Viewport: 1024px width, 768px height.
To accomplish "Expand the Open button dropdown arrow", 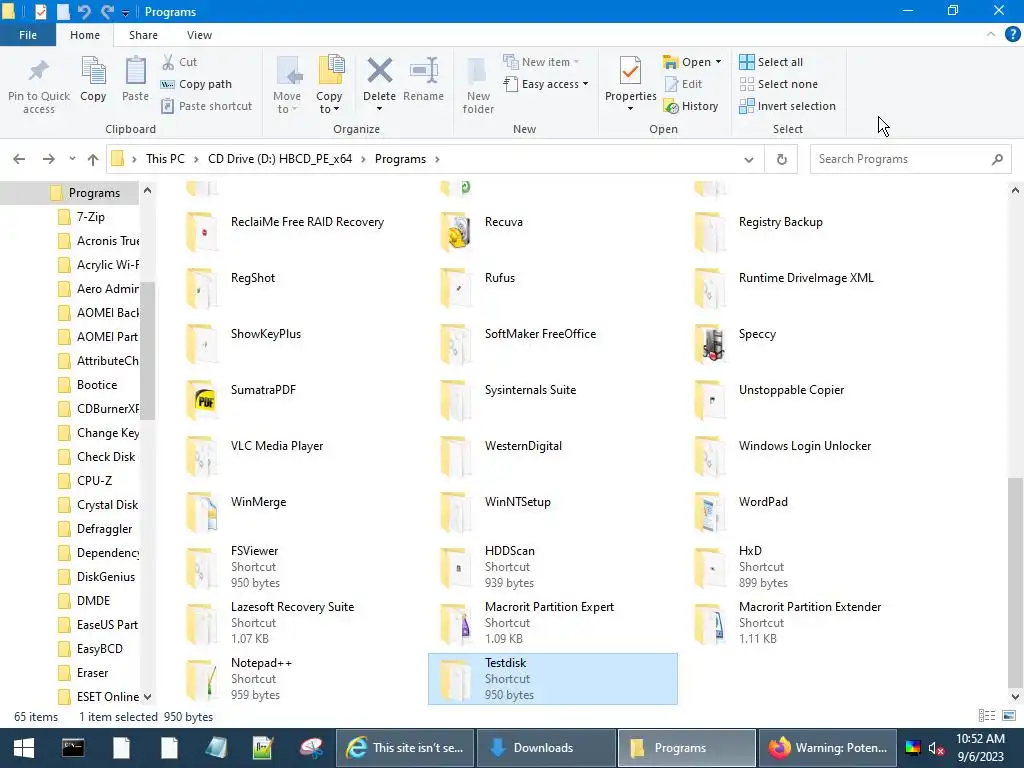I will click(x=718, y=62).
